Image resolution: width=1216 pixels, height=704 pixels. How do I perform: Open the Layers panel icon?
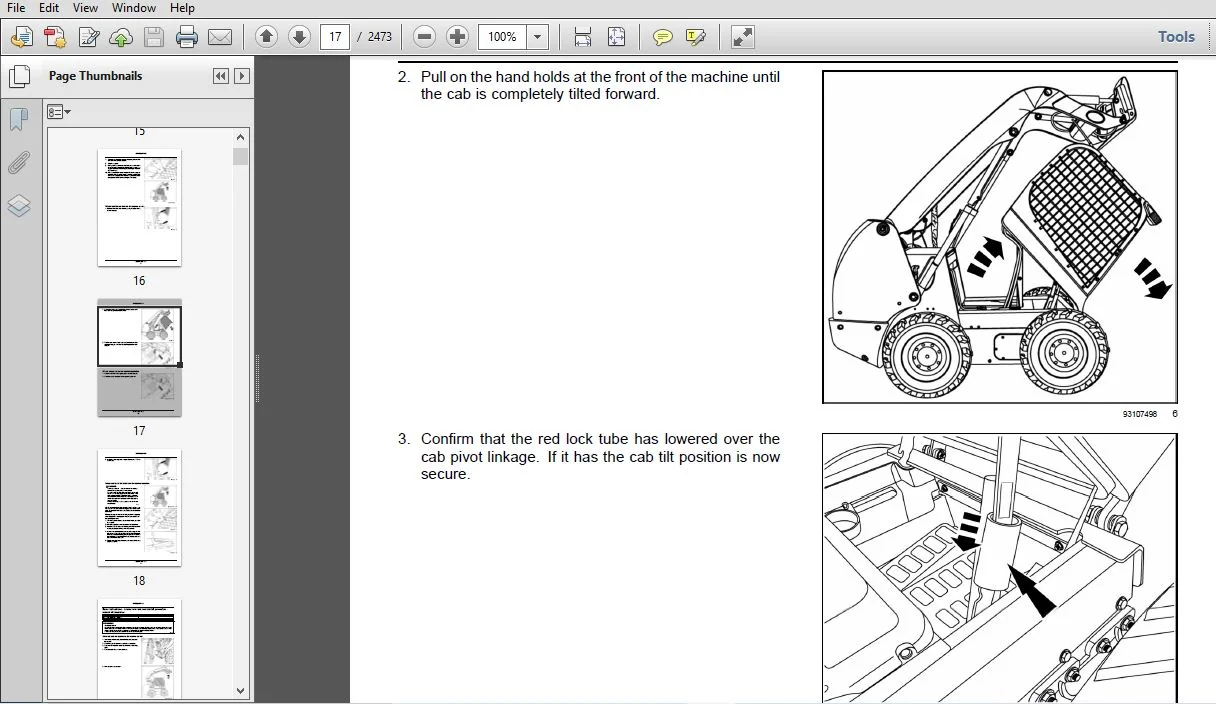[19, 207]
